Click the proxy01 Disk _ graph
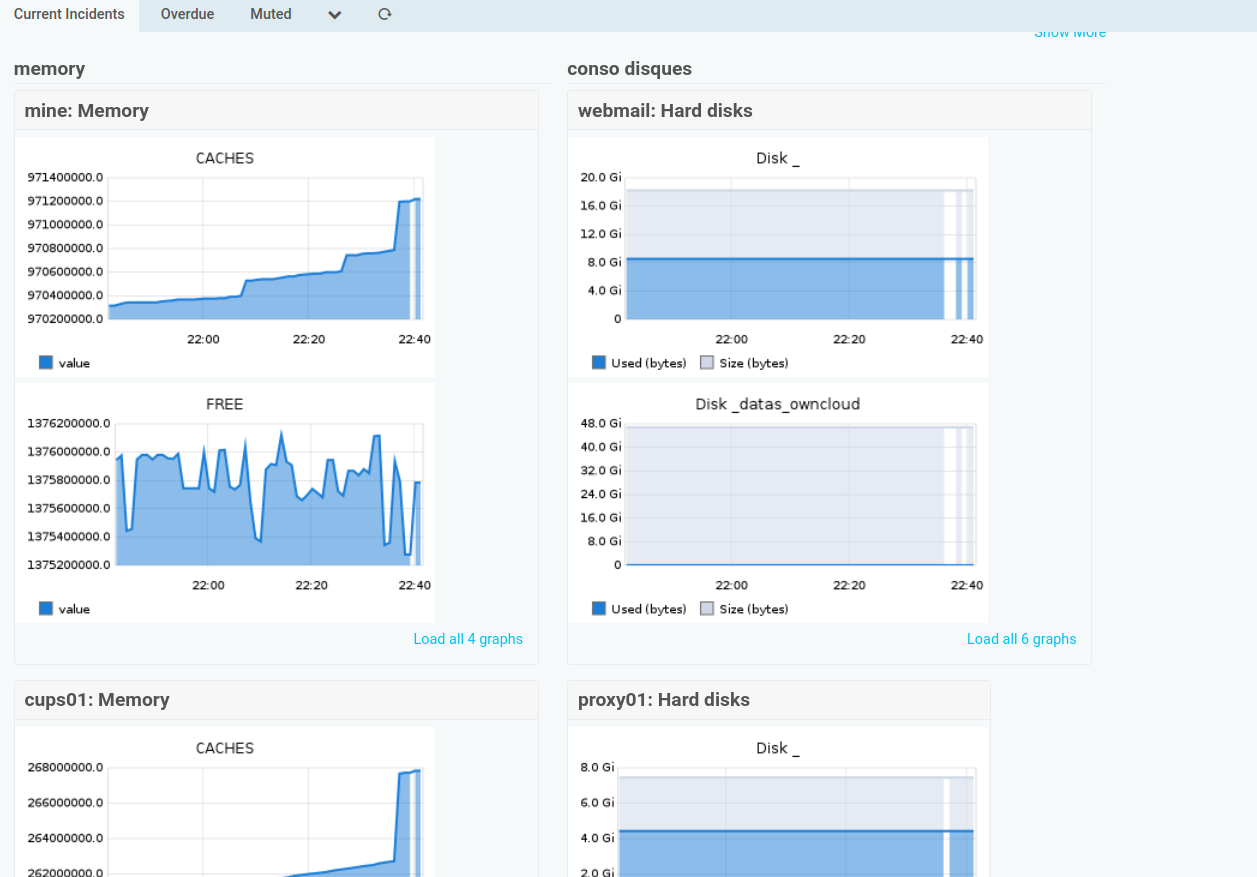 click(778, 802)
